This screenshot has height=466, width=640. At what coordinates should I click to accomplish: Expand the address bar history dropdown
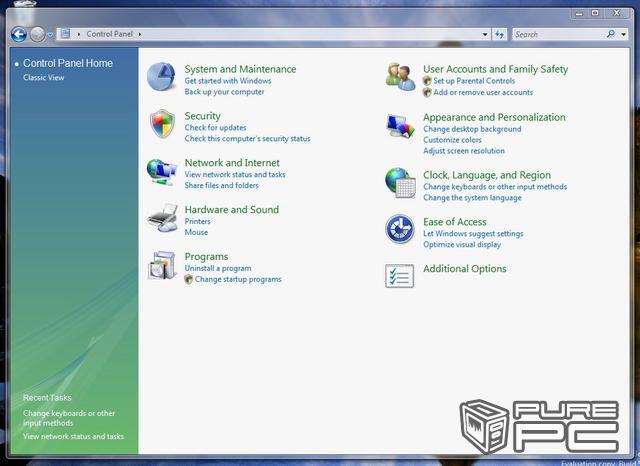pyautogui.click(x=485, y=35)
